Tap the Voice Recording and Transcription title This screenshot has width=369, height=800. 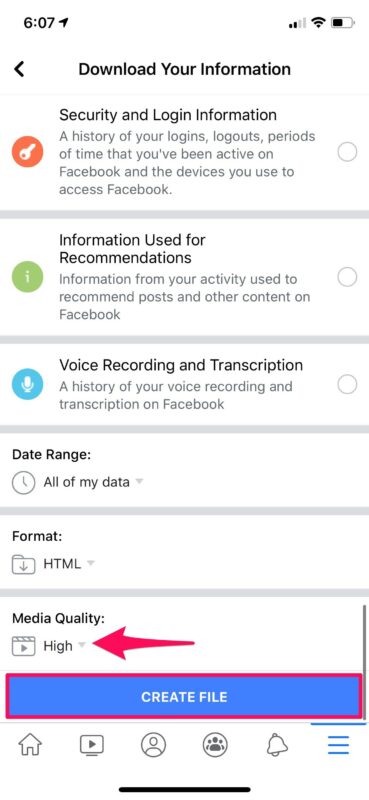pyautogui.click(x=181, y=365)
